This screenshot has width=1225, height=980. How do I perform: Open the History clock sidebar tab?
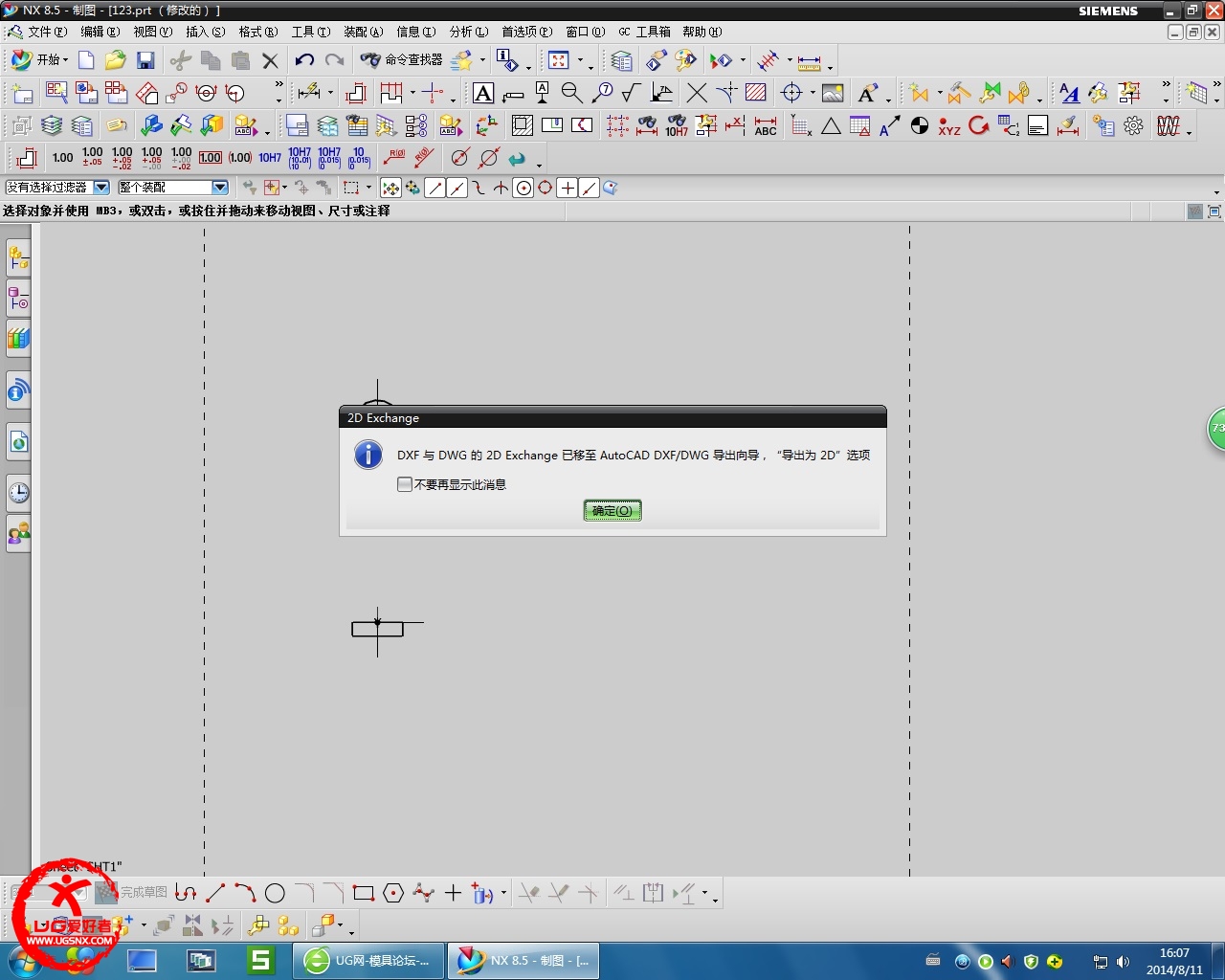(x=18, y=493)
